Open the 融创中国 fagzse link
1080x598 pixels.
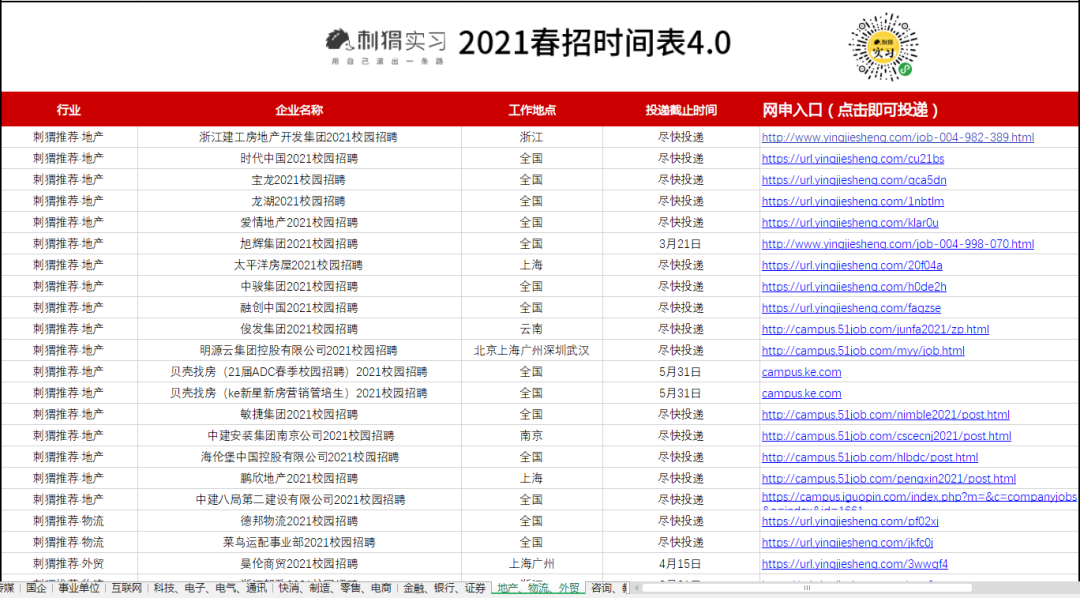point(851,308)
